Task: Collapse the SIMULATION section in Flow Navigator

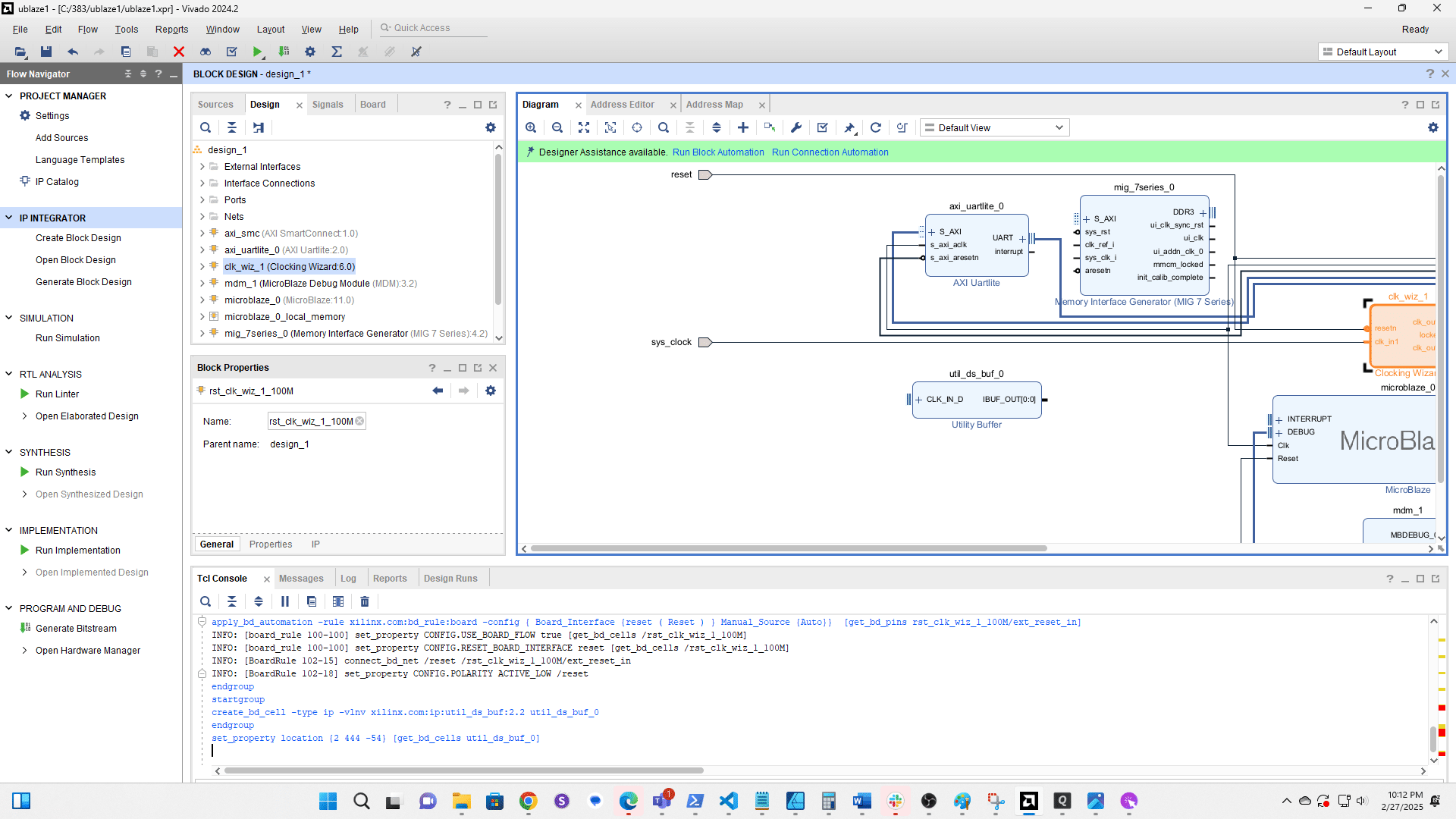Action: click(9, 318)
